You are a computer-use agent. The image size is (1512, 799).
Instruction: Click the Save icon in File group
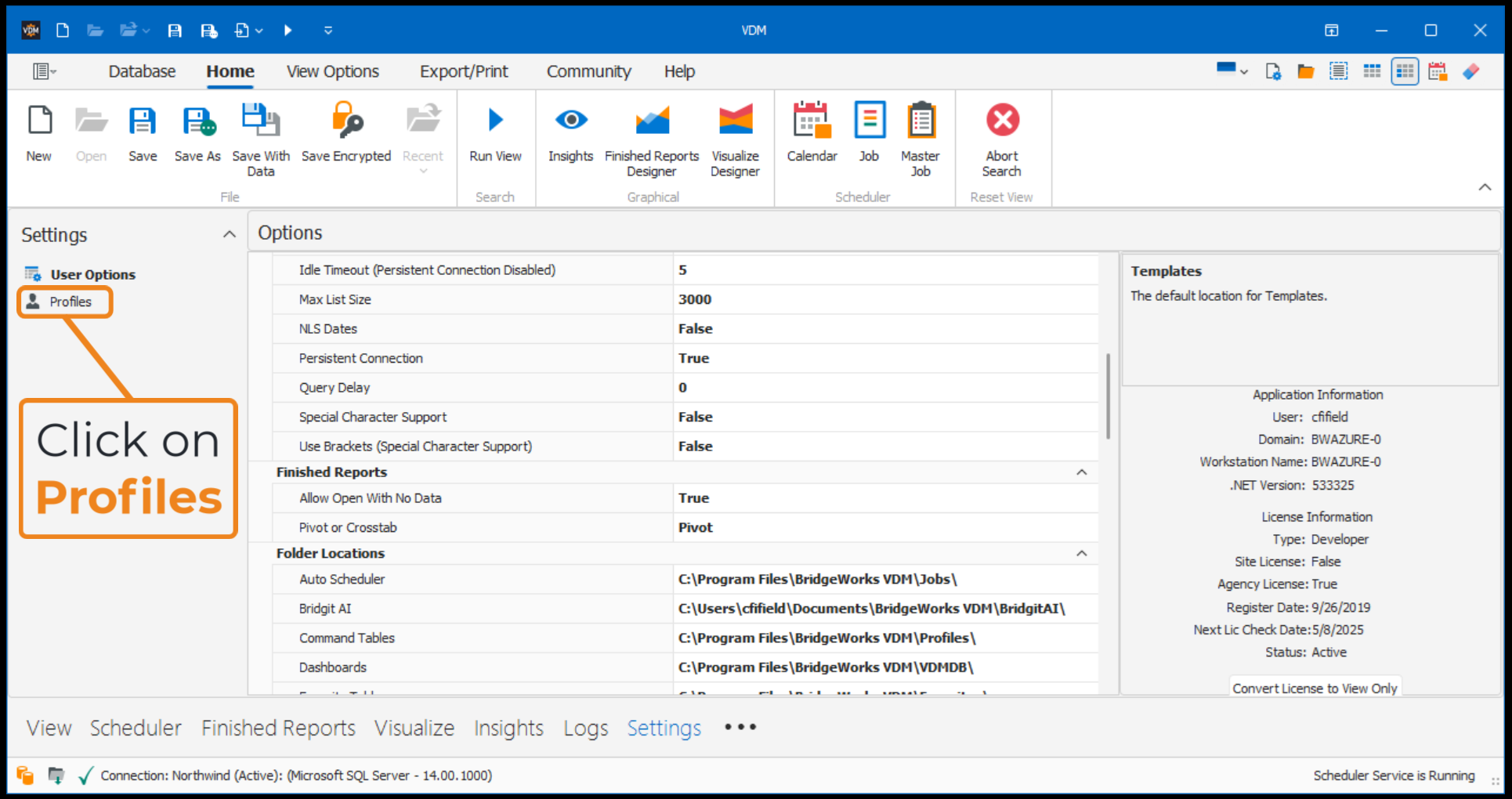[143, 133]
